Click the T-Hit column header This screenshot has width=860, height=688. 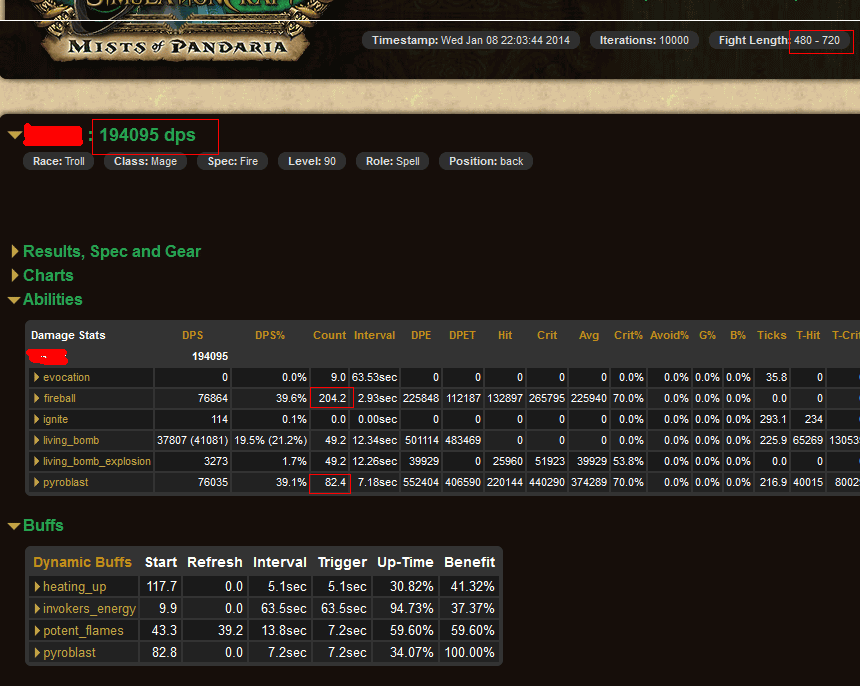(x=808, y=335)
